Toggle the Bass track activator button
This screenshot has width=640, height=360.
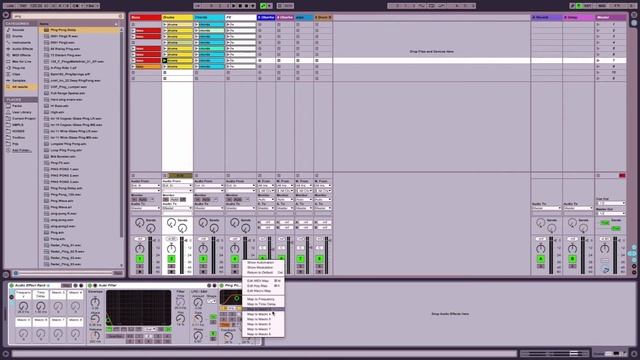140,259
